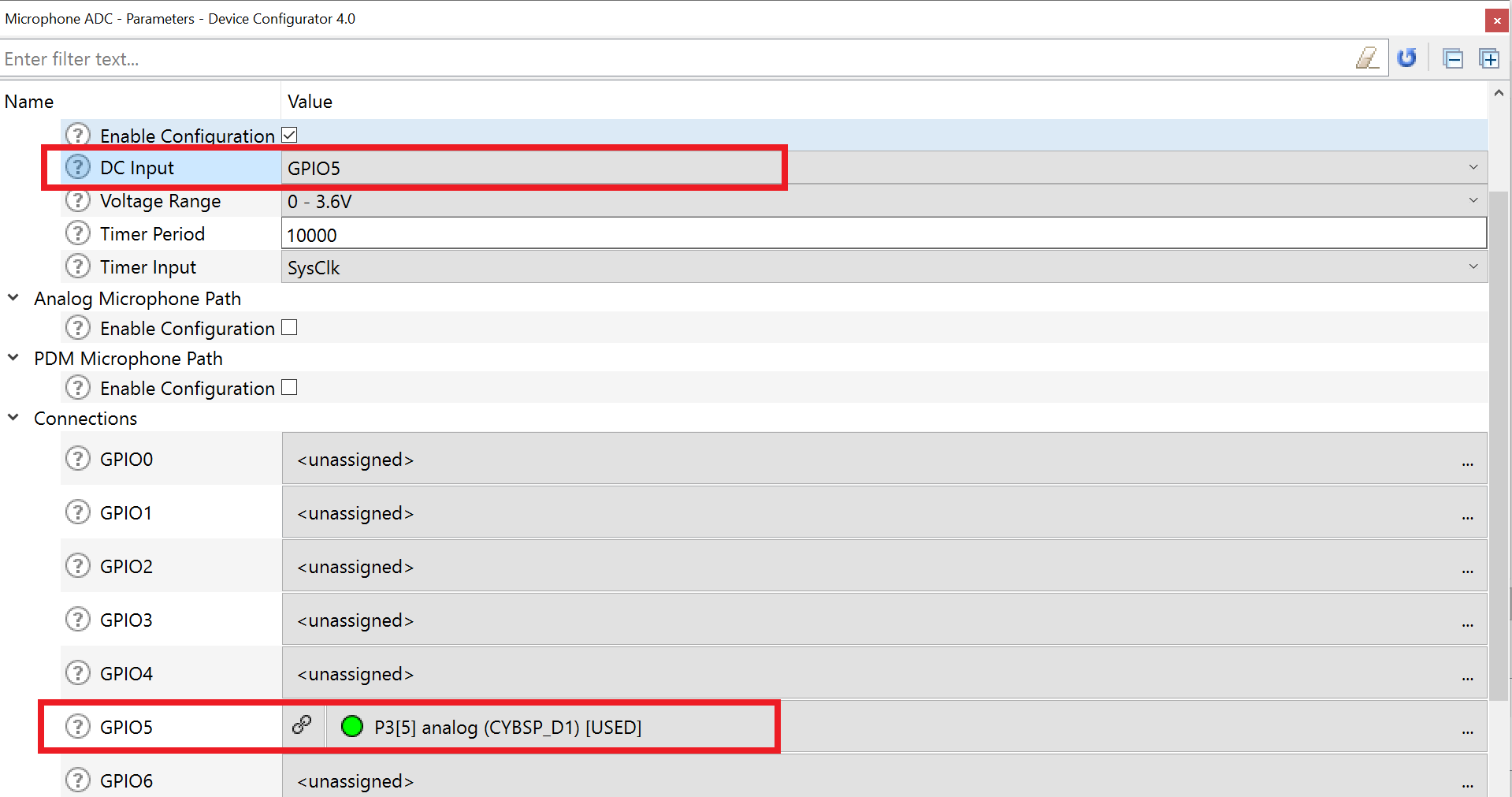The image size is (1512, 797).
Task: Open help for Analog Microphone Enable Configuration
Action: coord(77,327)
